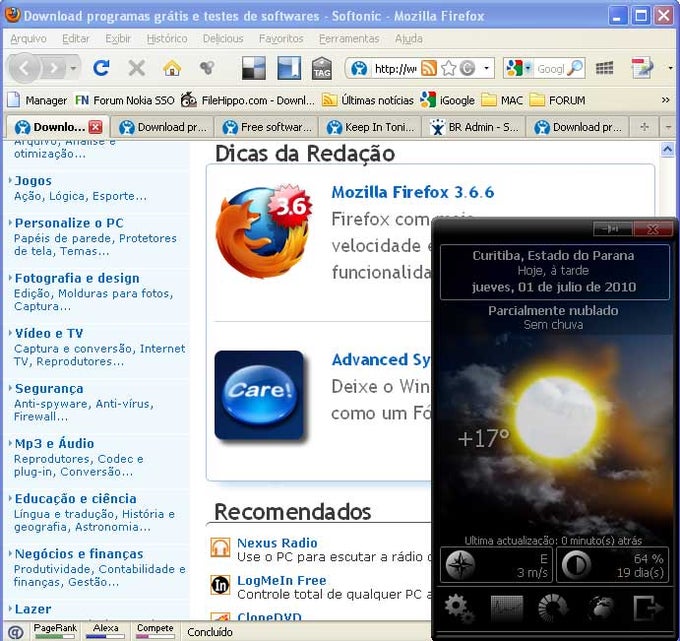This screenshot has height=641, width=680.
Task: Click the page scrollbar up arrow
Action: point(667,150)
